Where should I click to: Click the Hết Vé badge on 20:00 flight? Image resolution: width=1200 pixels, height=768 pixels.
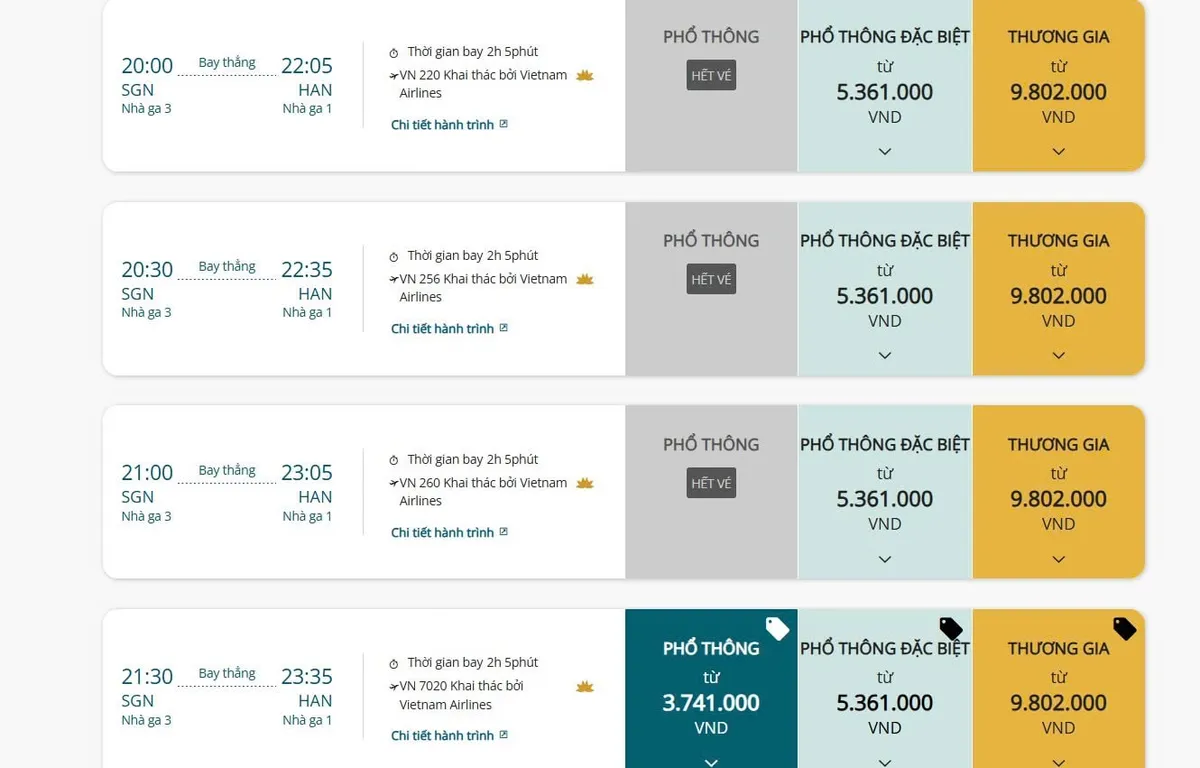pos(711,76)
